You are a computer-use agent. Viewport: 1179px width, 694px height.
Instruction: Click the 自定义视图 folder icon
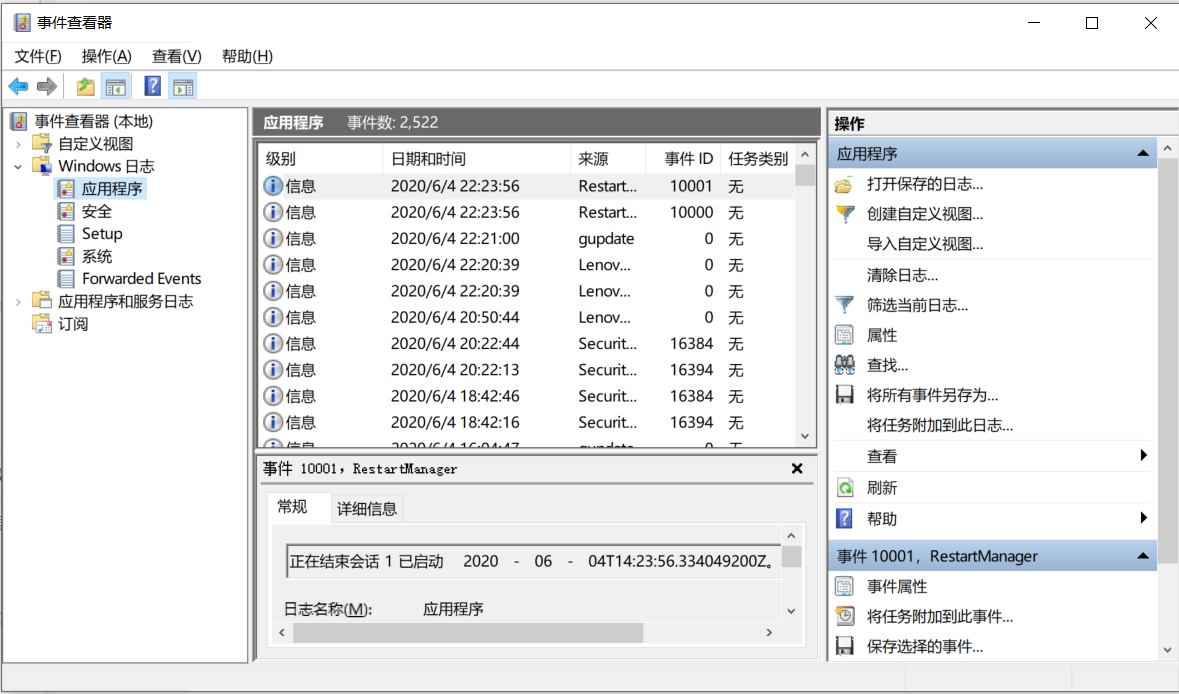42,144
